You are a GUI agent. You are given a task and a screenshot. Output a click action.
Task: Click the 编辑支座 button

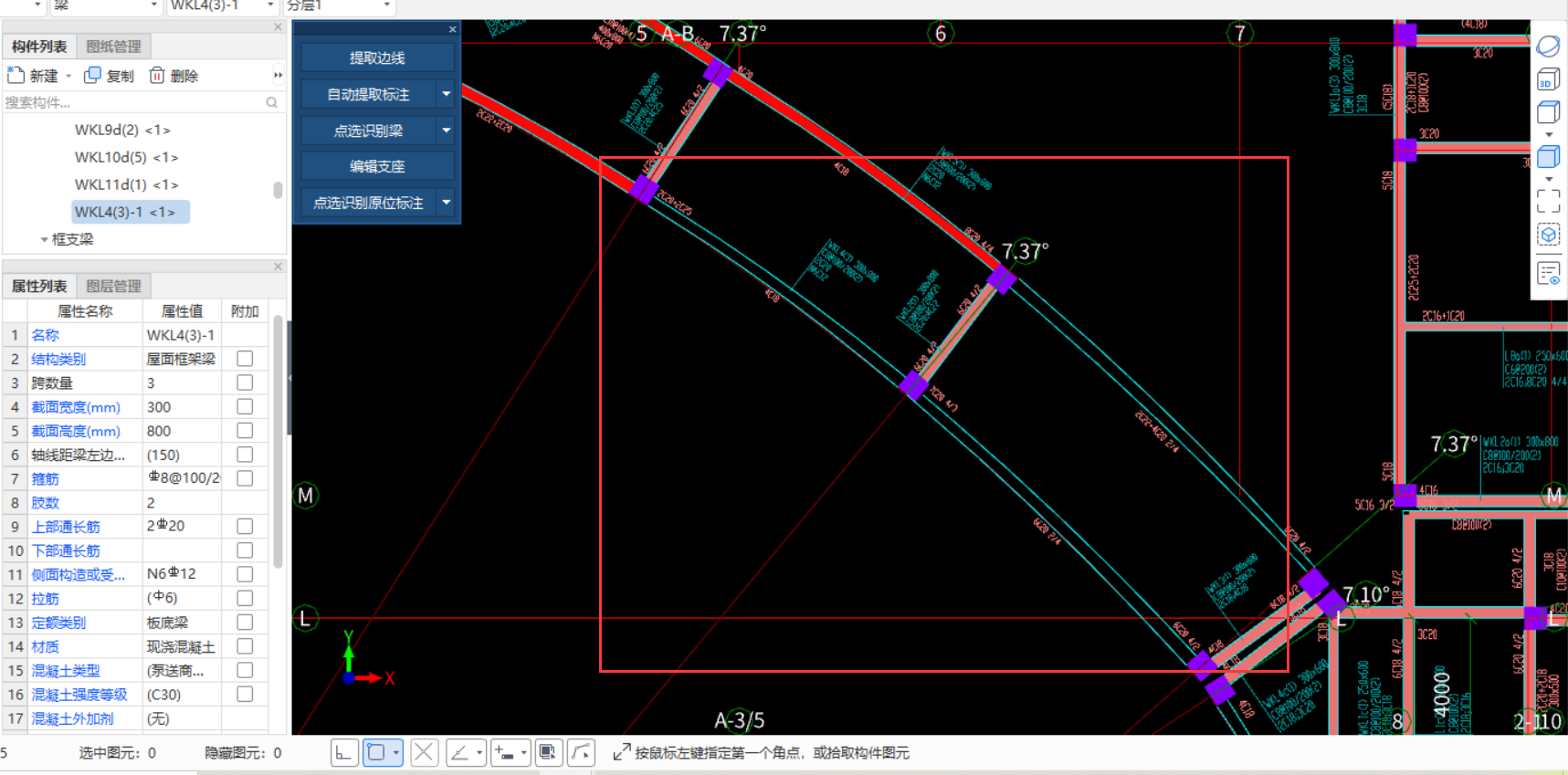coord(377,166)
